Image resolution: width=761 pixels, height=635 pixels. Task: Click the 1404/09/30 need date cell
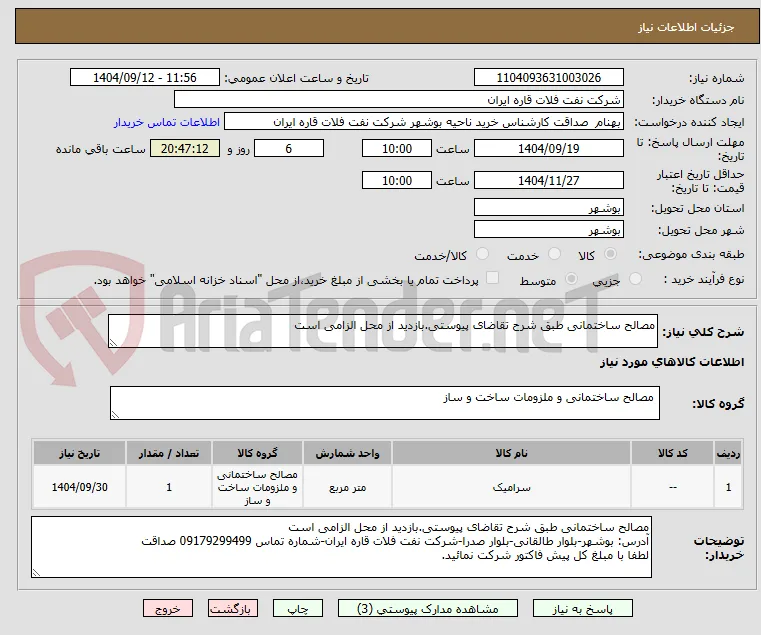tap(80, 487)
